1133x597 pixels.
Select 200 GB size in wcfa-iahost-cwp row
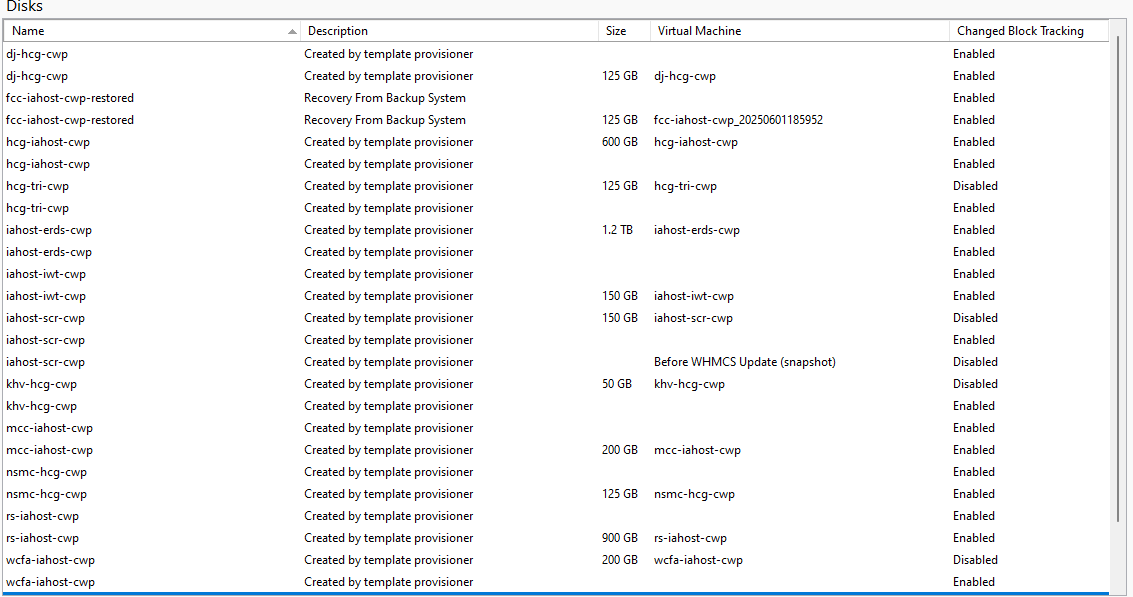(x=620, y=560)
